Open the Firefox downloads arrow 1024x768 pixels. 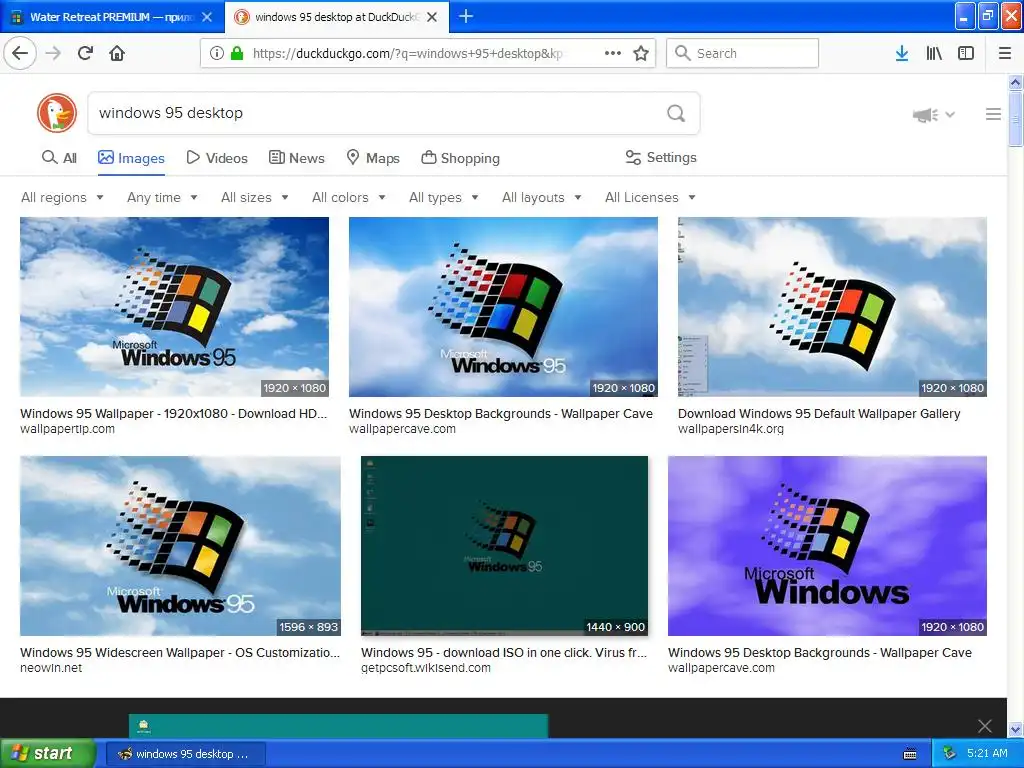point(902,53)
